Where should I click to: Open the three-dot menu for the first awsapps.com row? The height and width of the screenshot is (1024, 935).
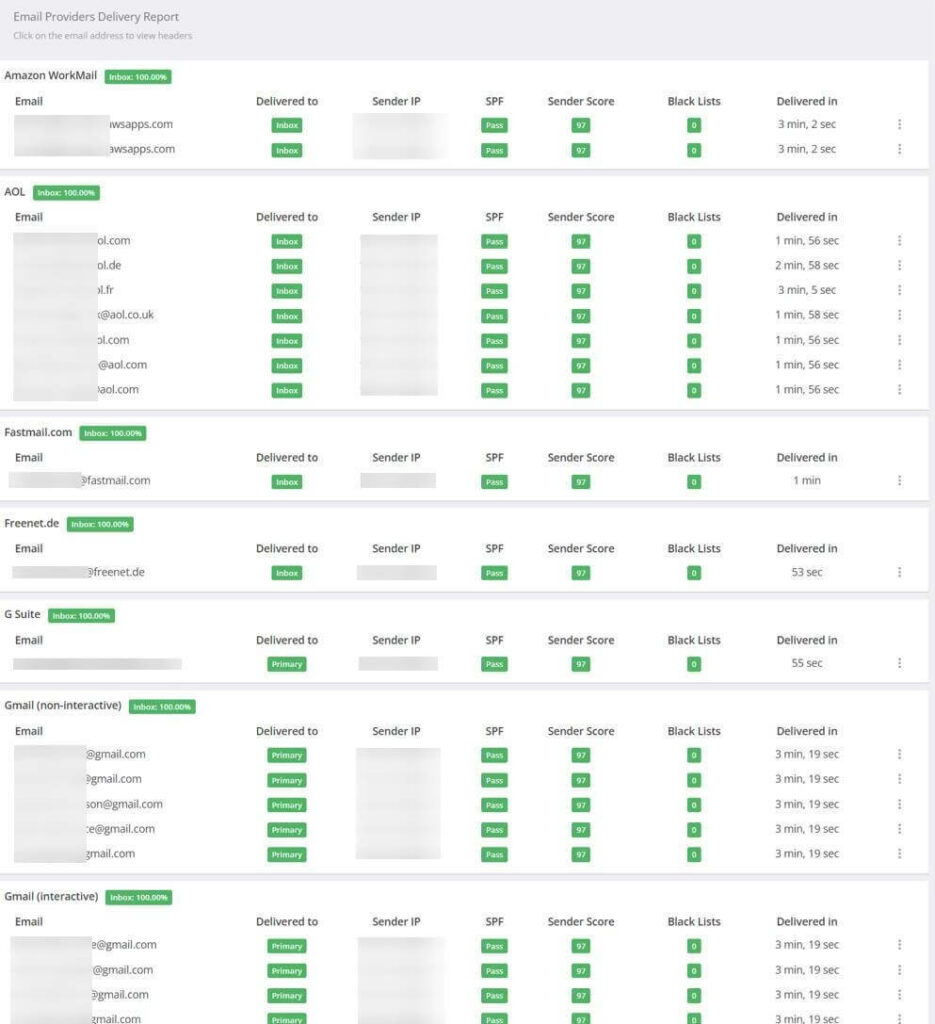899,124
